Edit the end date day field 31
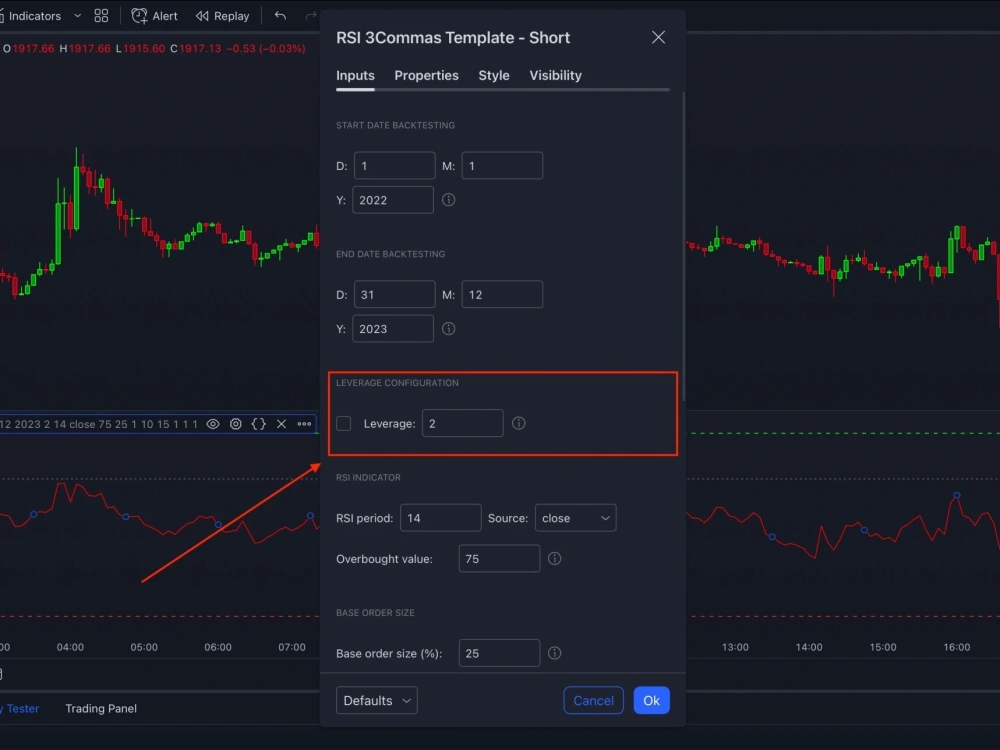This screenshot has width=1000, height=750. point(395,295)
